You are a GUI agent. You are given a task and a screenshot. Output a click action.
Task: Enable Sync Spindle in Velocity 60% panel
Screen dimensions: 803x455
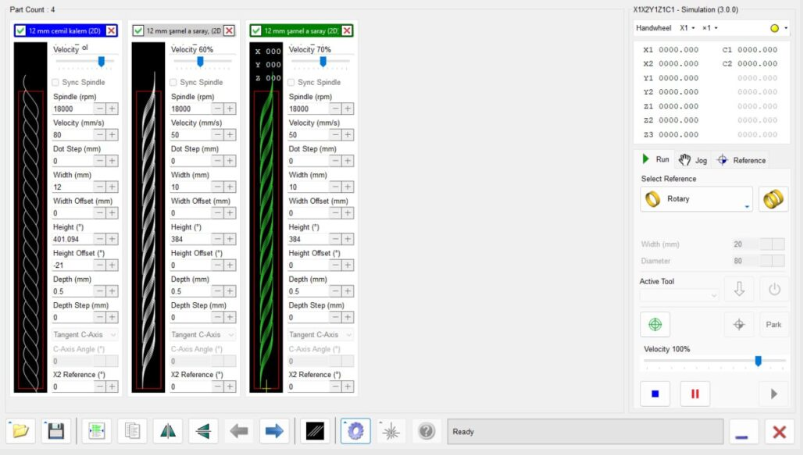tap(173, 82)
